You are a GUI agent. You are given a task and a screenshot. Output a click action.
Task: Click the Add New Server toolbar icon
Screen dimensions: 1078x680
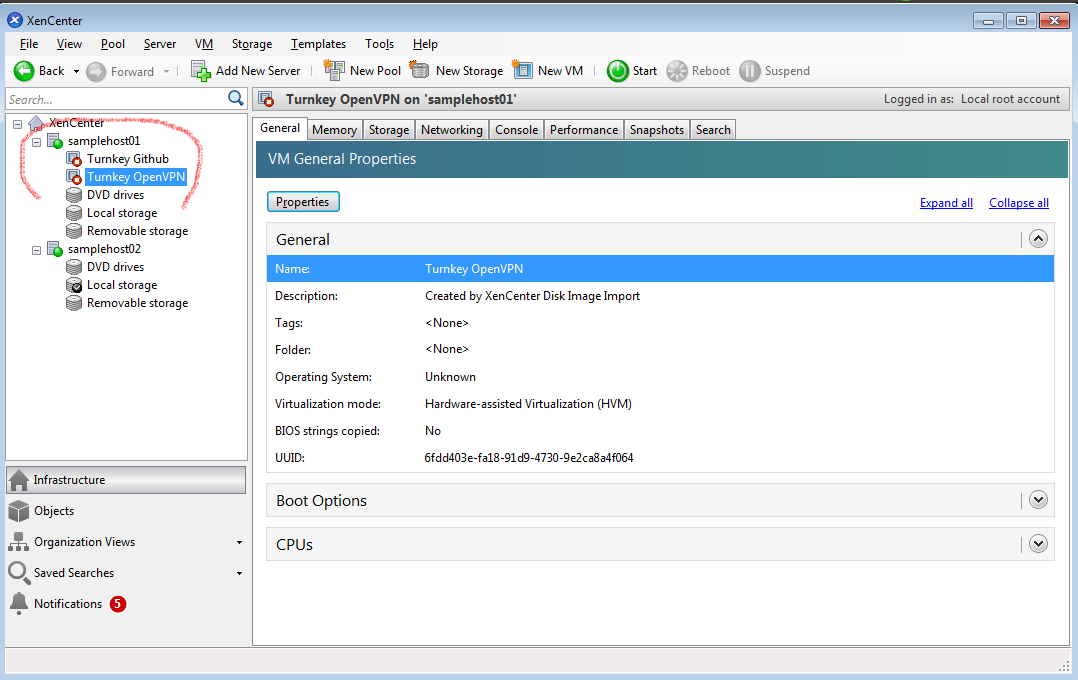pos(201,71)
